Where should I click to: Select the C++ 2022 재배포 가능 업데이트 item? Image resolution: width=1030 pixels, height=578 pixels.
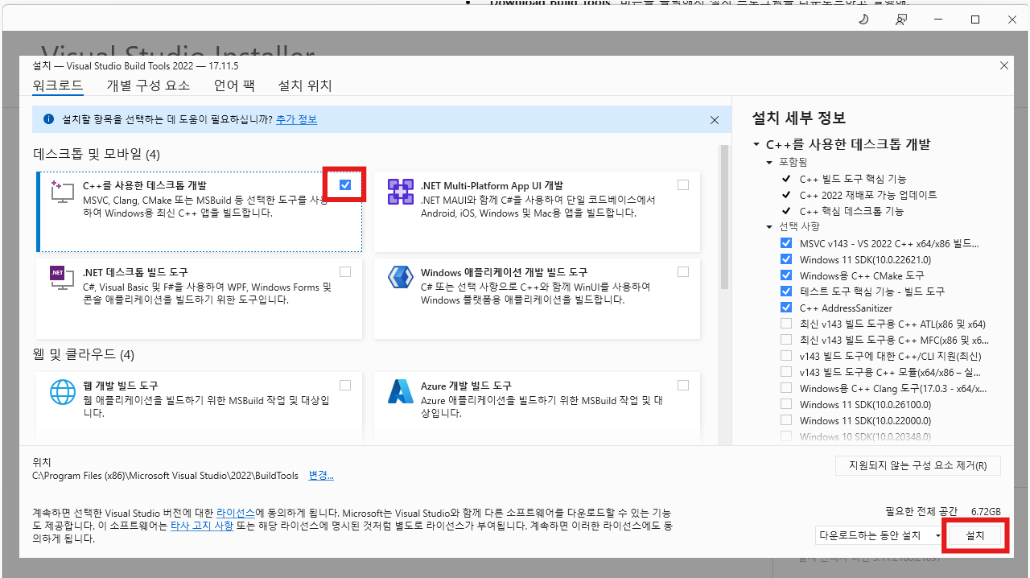pos(868,195)
